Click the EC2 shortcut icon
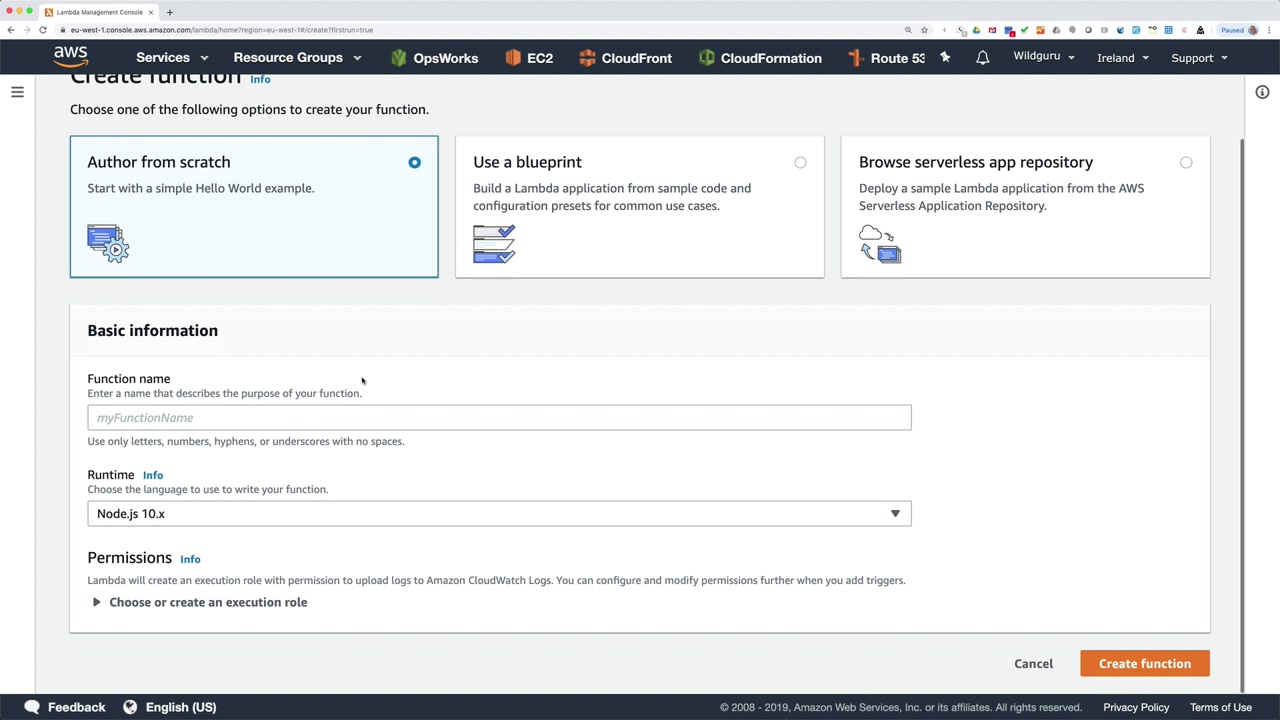This screenshot has height=720, width=1280. [x=513, y=58]
